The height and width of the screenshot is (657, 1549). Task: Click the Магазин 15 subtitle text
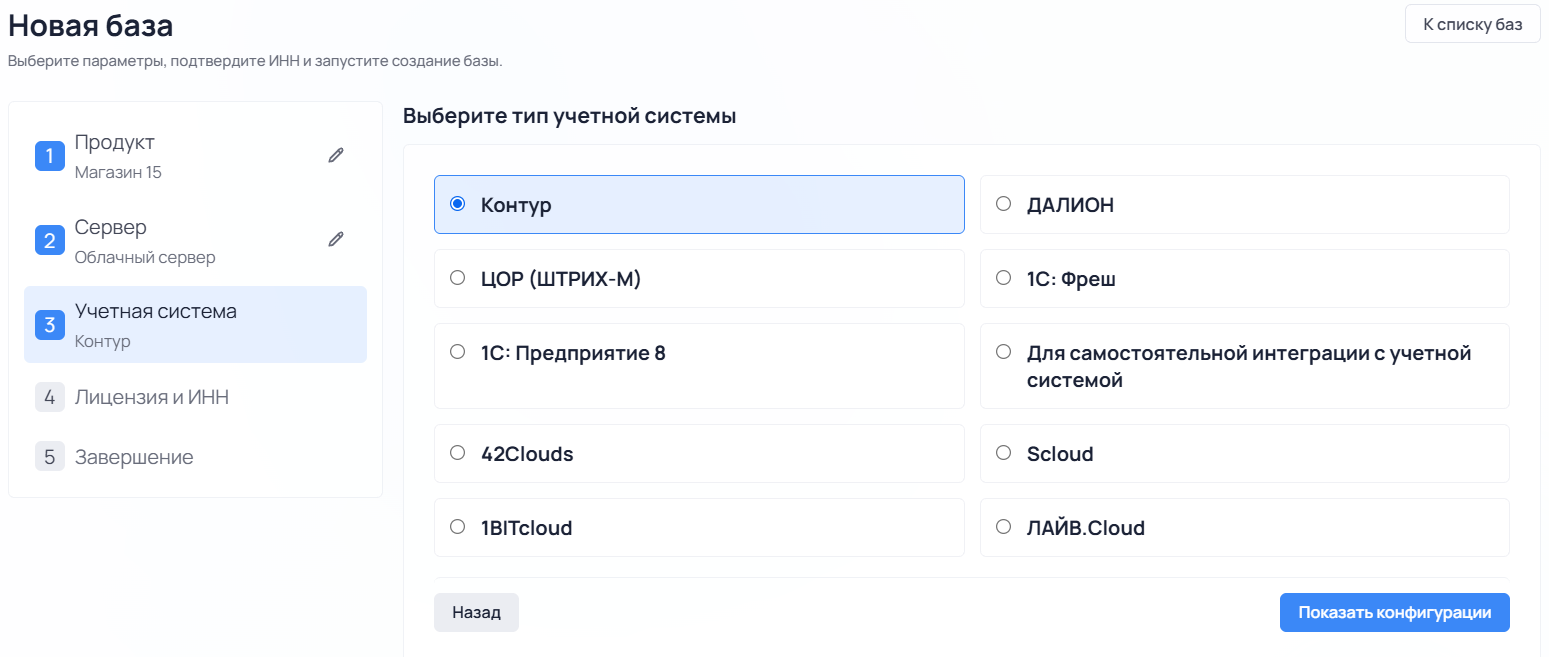[118, 172]
